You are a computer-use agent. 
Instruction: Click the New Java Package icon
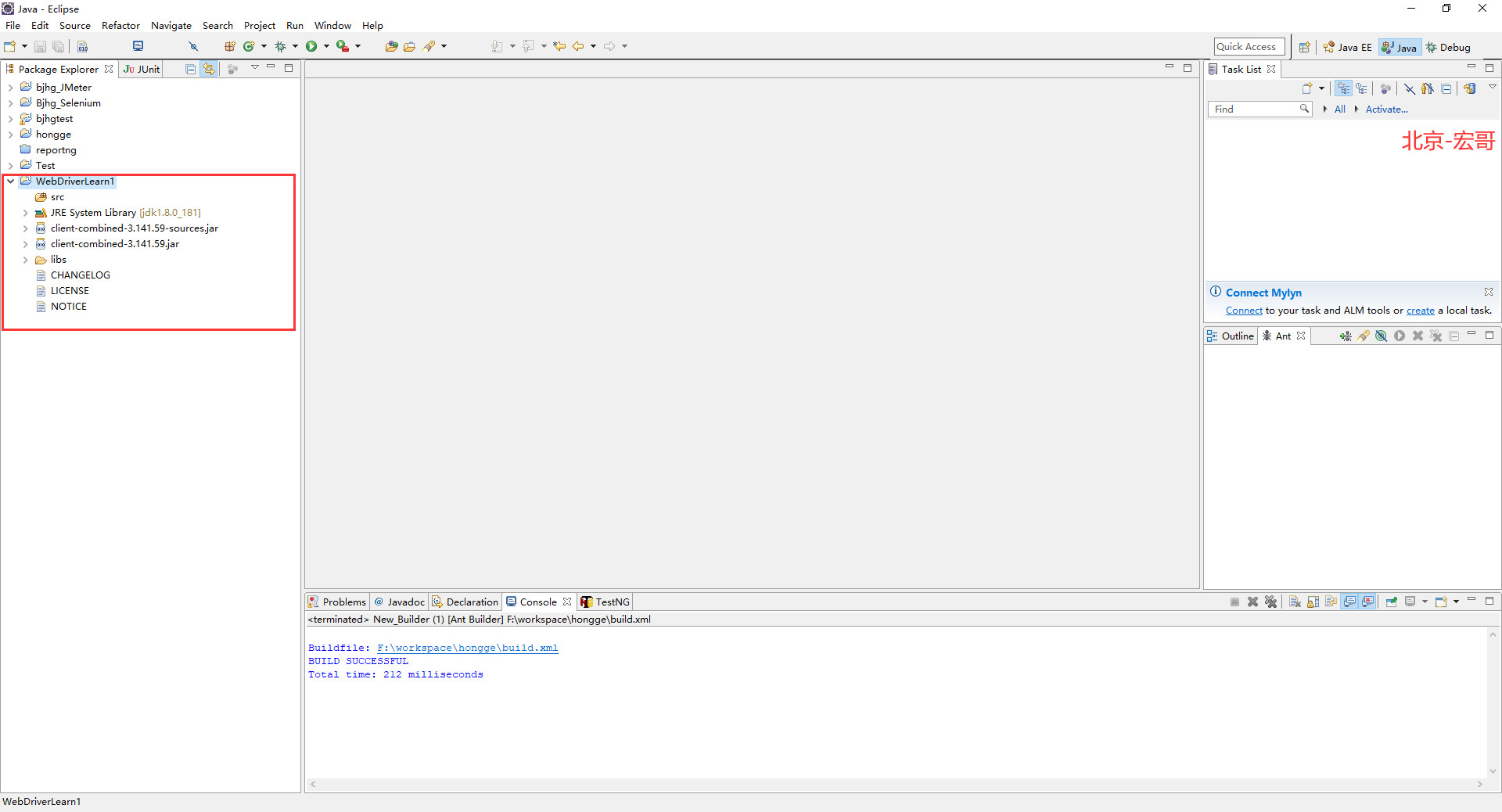click(x=230, y=46)
